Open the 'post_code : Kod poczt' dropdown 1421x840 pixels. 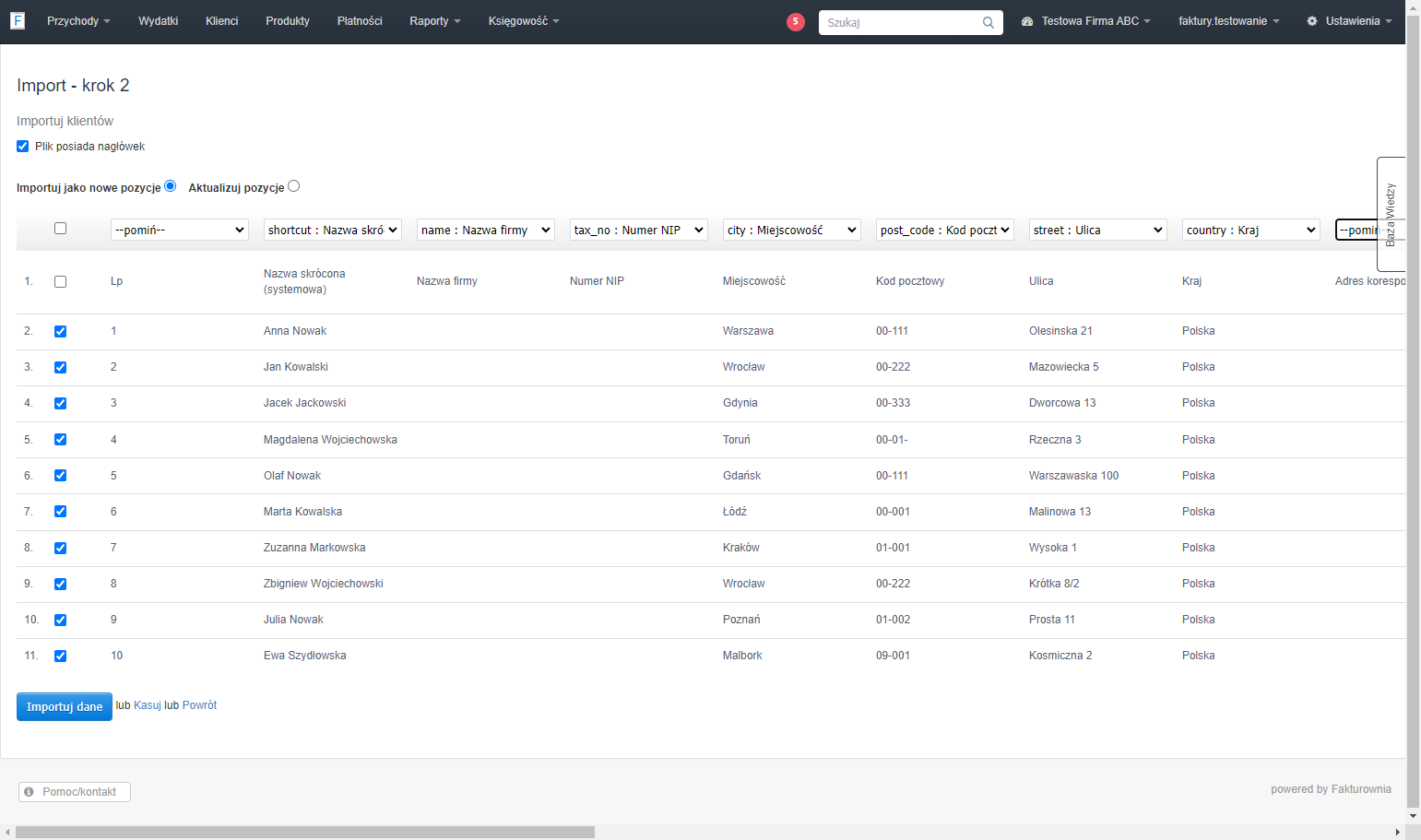pyautogui.click(x=945, y=230)
